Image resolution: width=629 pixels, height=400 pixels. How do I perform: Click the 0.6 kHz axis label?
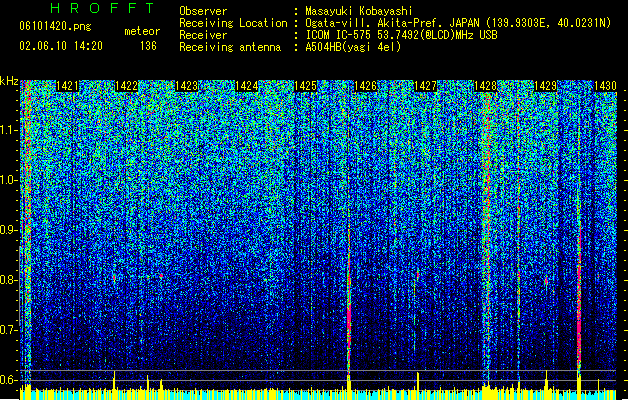tap(9, 380)
